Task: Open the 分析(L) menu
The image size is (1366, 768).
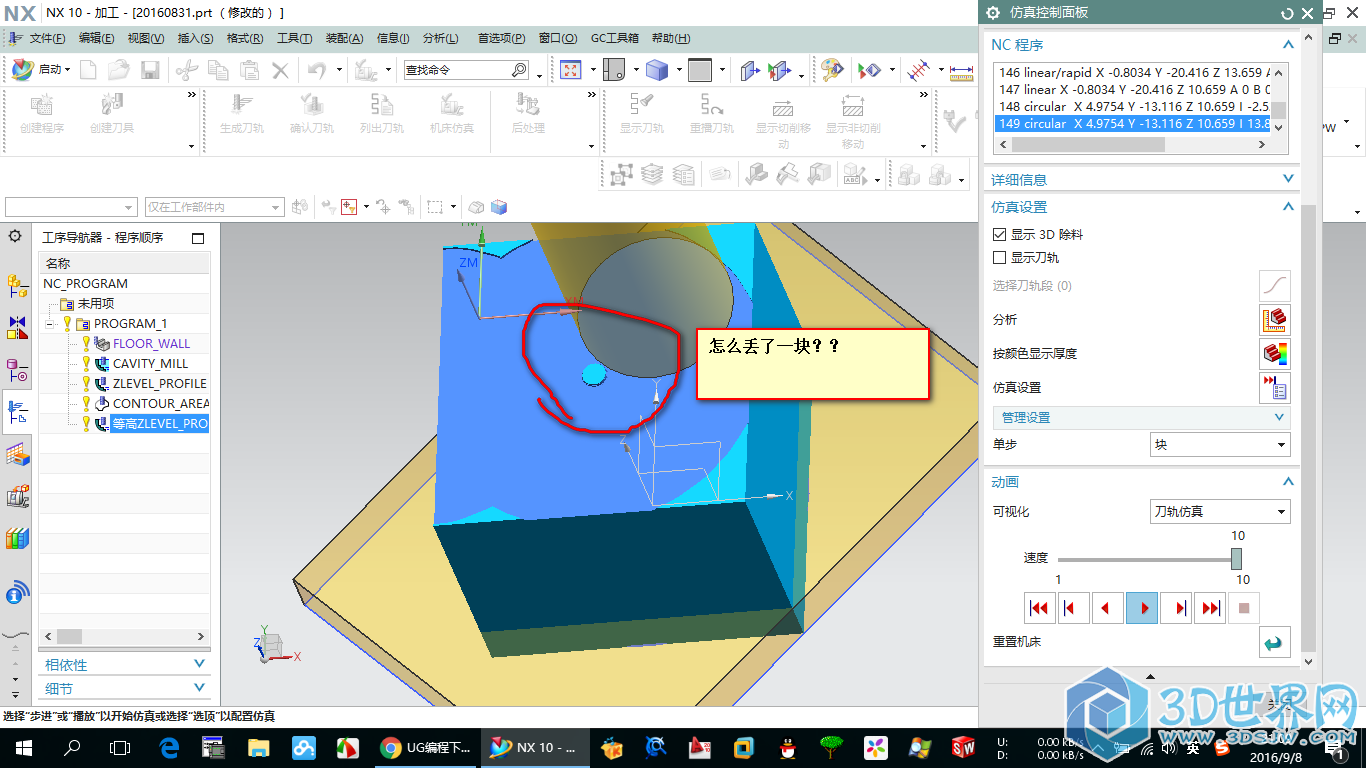Action: tap(440, 39)
